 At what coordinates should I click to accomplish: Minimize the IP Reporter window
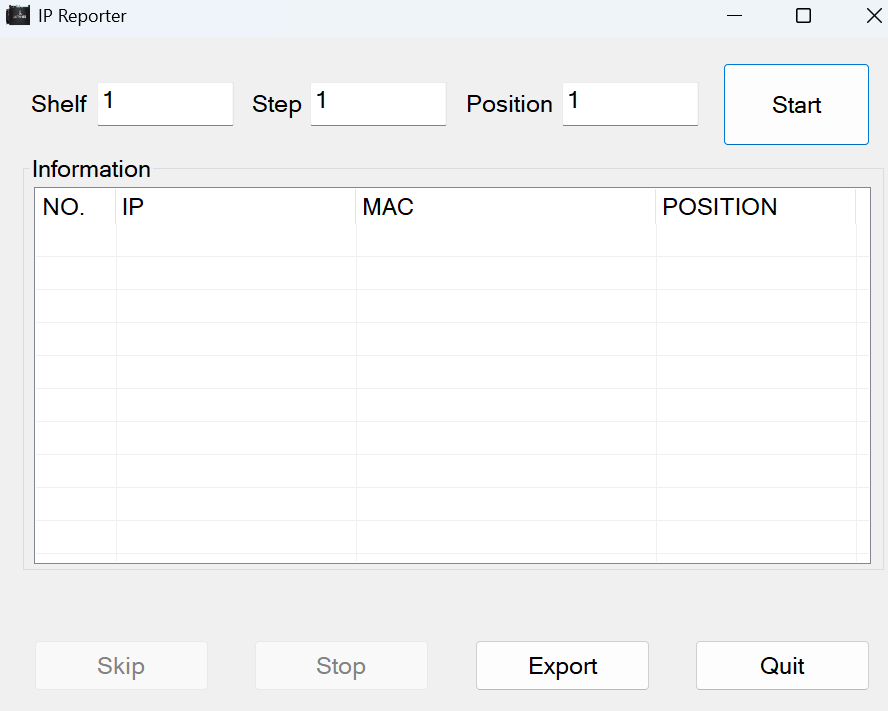735,16
